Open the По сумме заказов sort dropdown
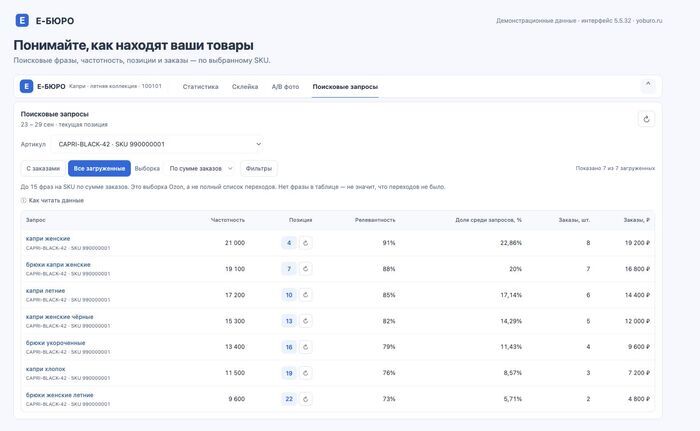 (x=201, y=168)
